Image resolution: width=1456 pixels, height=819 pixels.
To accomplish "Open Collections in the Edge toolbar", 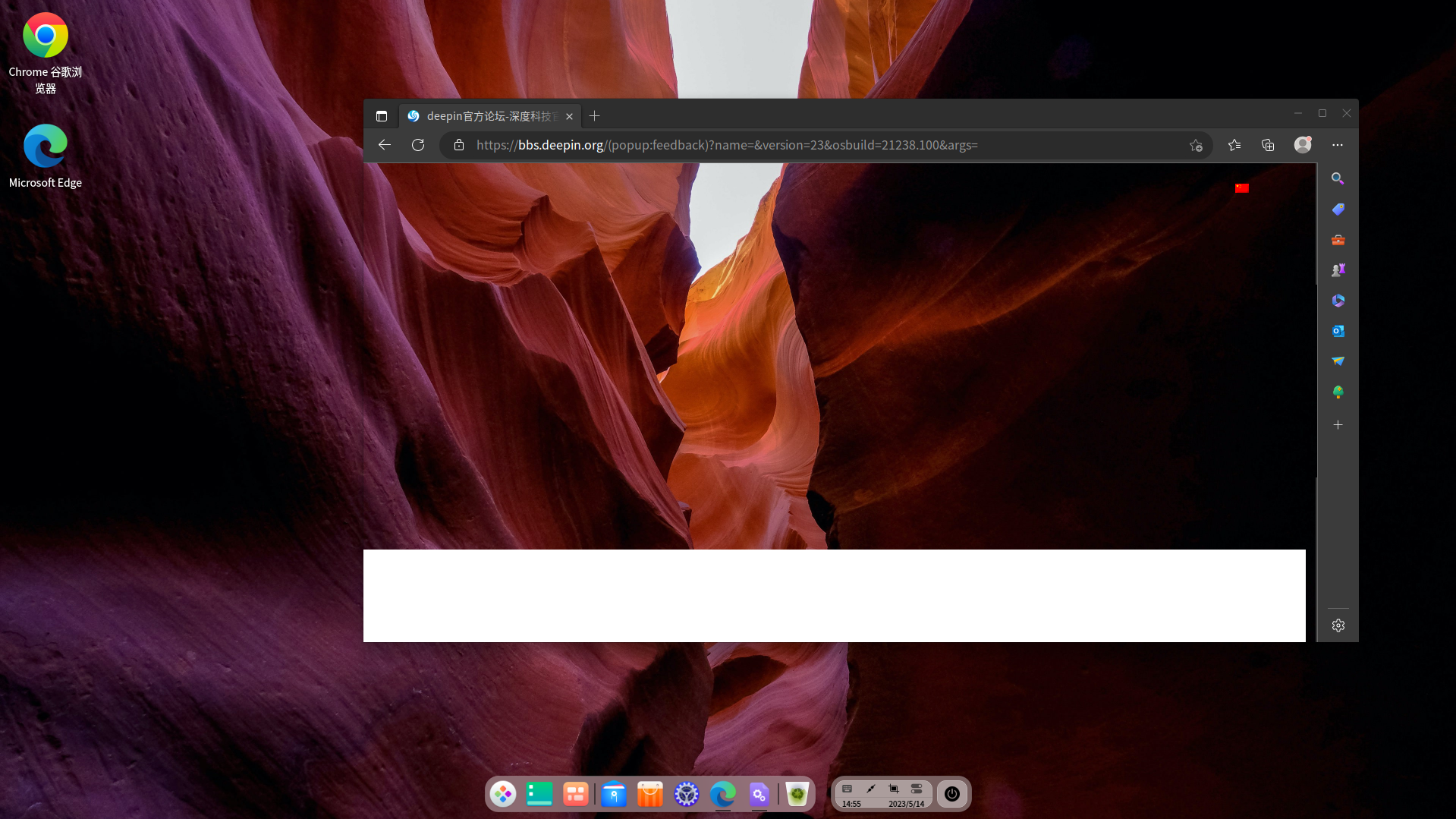I will click(1268, 145).
